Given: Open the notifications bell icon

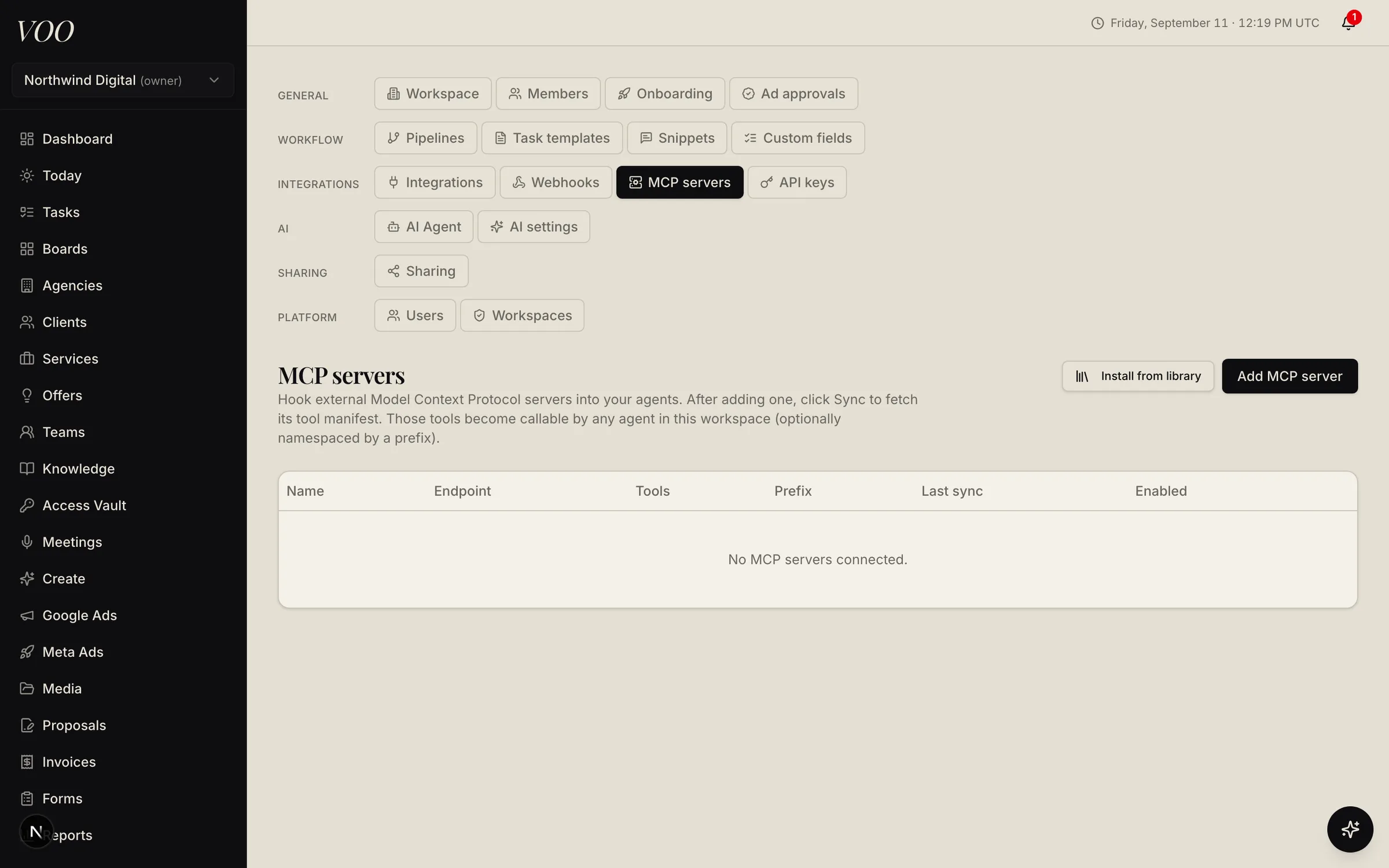Looking at the screenshot, I should (x=1348, y=23).
